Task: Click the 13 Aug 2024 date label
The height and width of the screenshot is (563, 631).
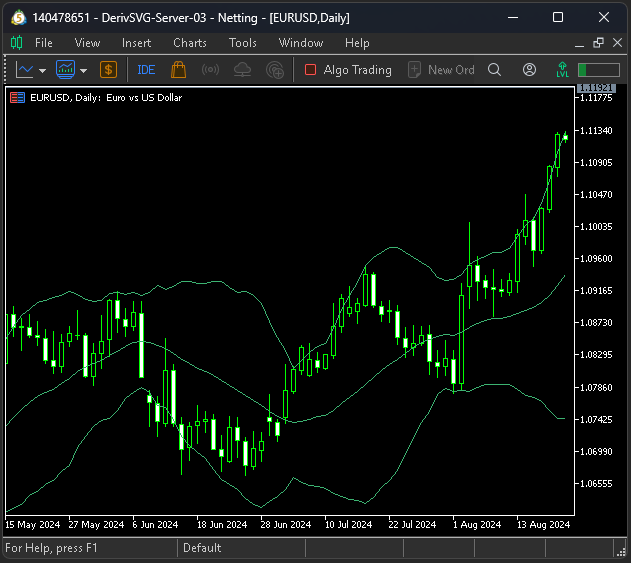Action: [543, 525]
